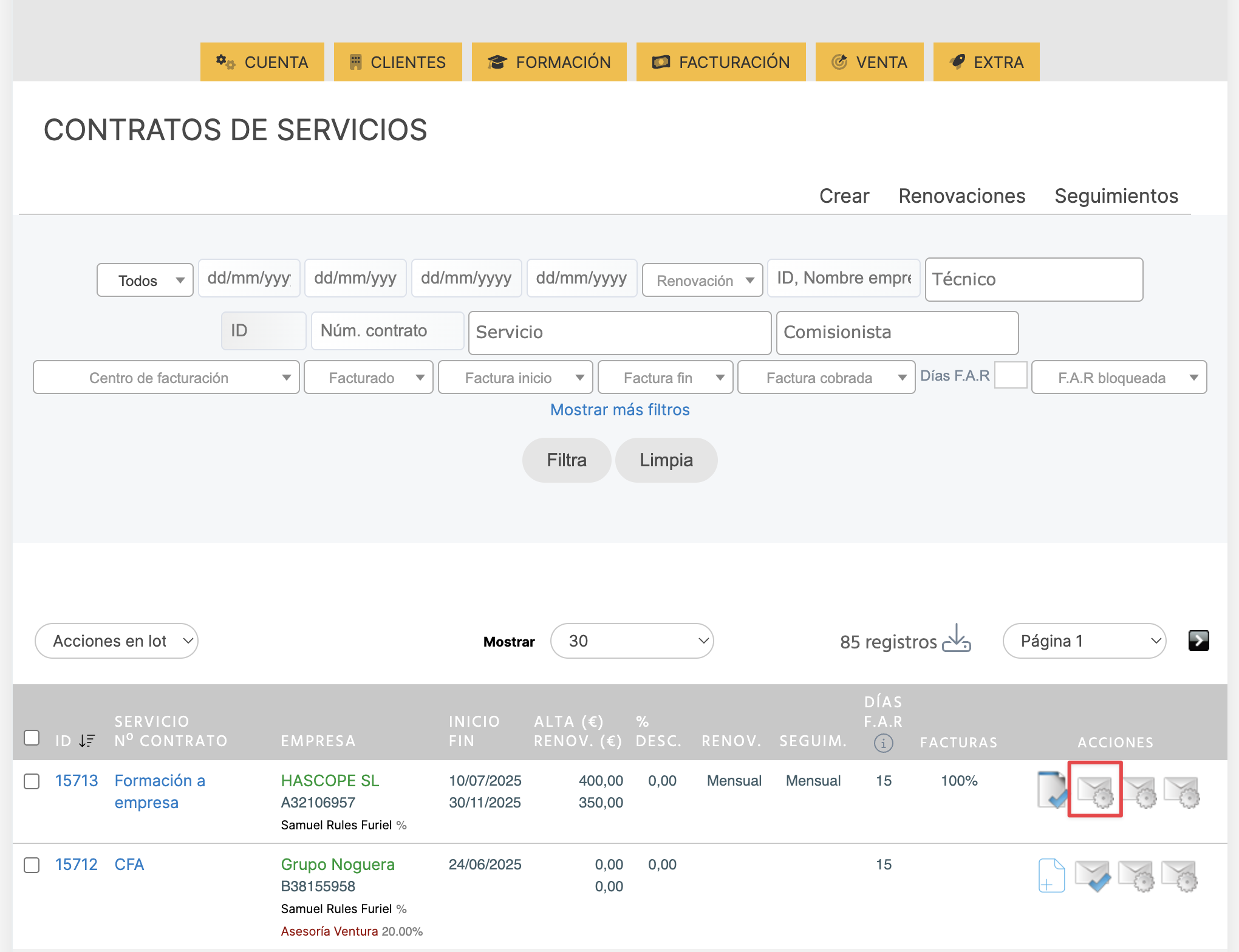The height and width of the screenshot is (952, 1239).
Task: Sort by the ID column sort icon
Action: (x=87, y=741)
